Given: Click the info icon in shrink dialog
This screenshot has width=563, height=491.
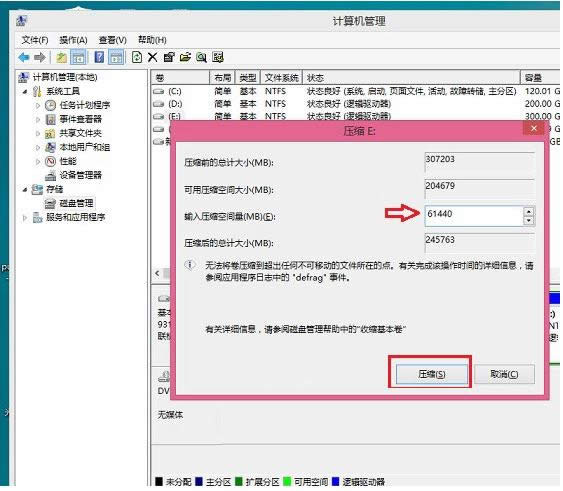Looking at the screenshot, I should [x=190, y=265].
